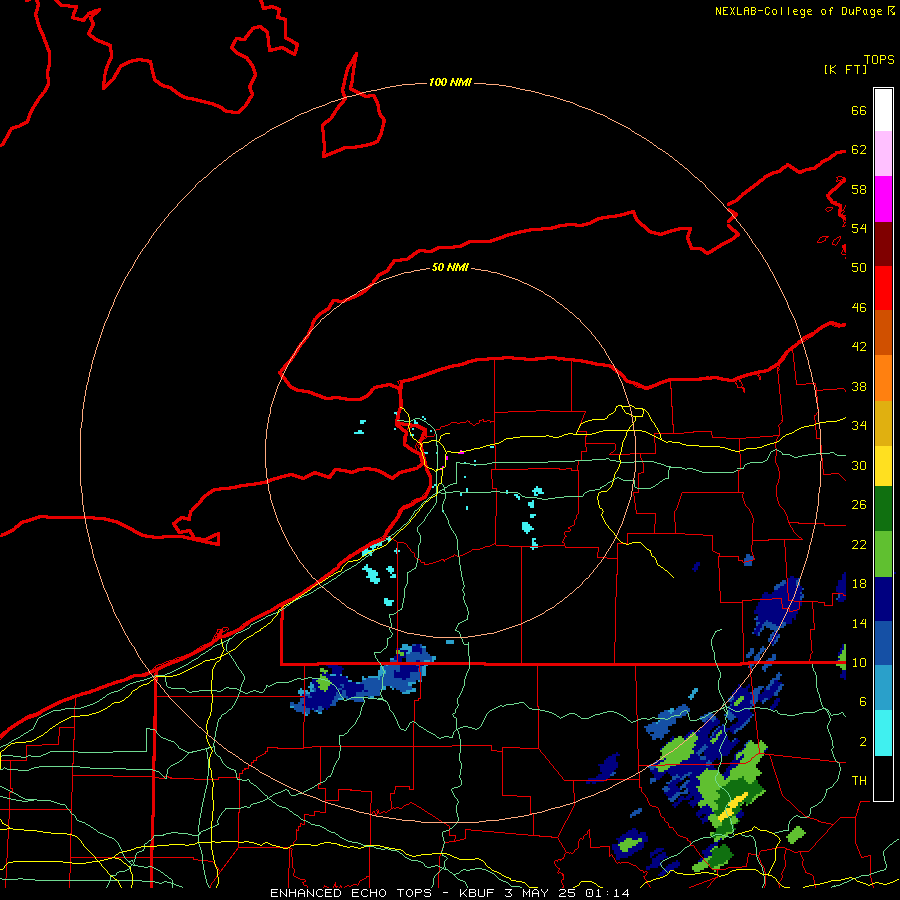This screenshot has width=900, height=900.
Task: Click the light pink legend swatch
Action: click(x=883, y=154)
